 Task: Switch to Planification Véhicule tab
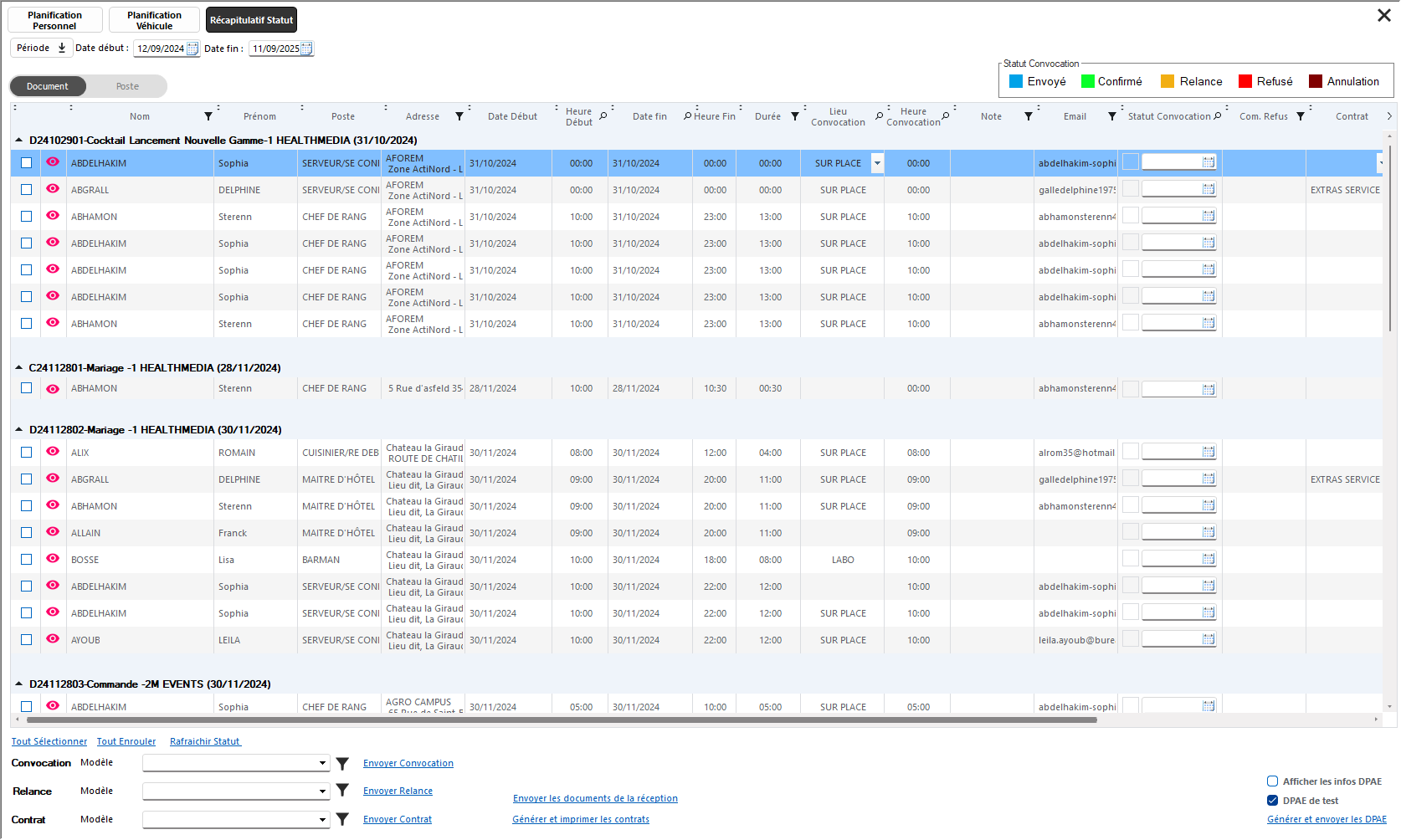pos(154,20)
